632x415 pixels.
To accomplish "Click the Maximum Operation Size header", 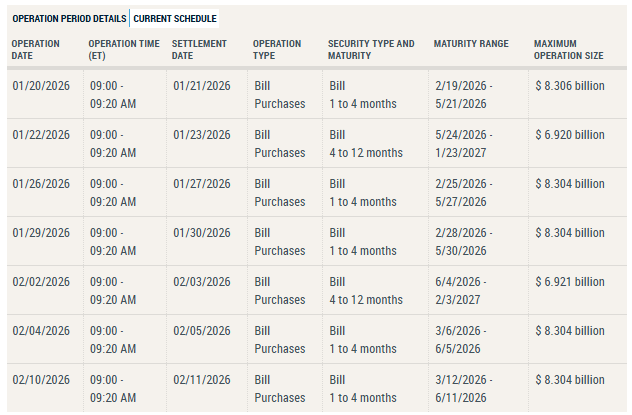I will 569,50.
